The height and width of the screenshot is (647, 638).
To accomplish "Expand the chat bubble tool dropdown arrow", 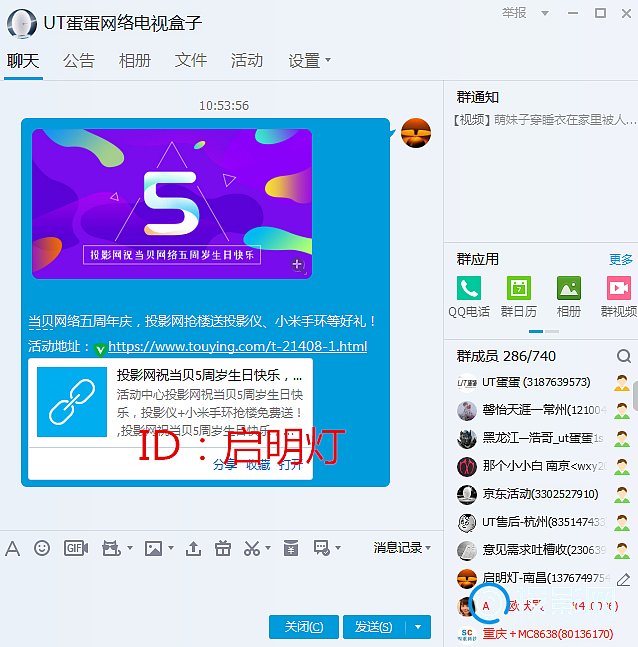I will pyautogui.click(x=338, y=548).
